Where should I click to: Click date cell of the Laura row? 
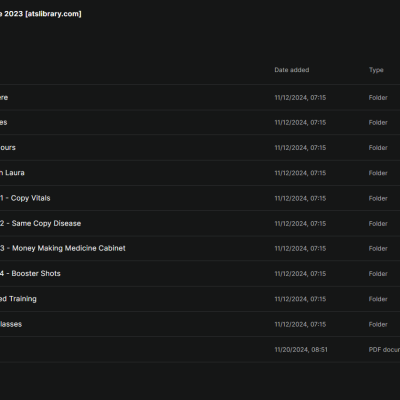(300, 173)
